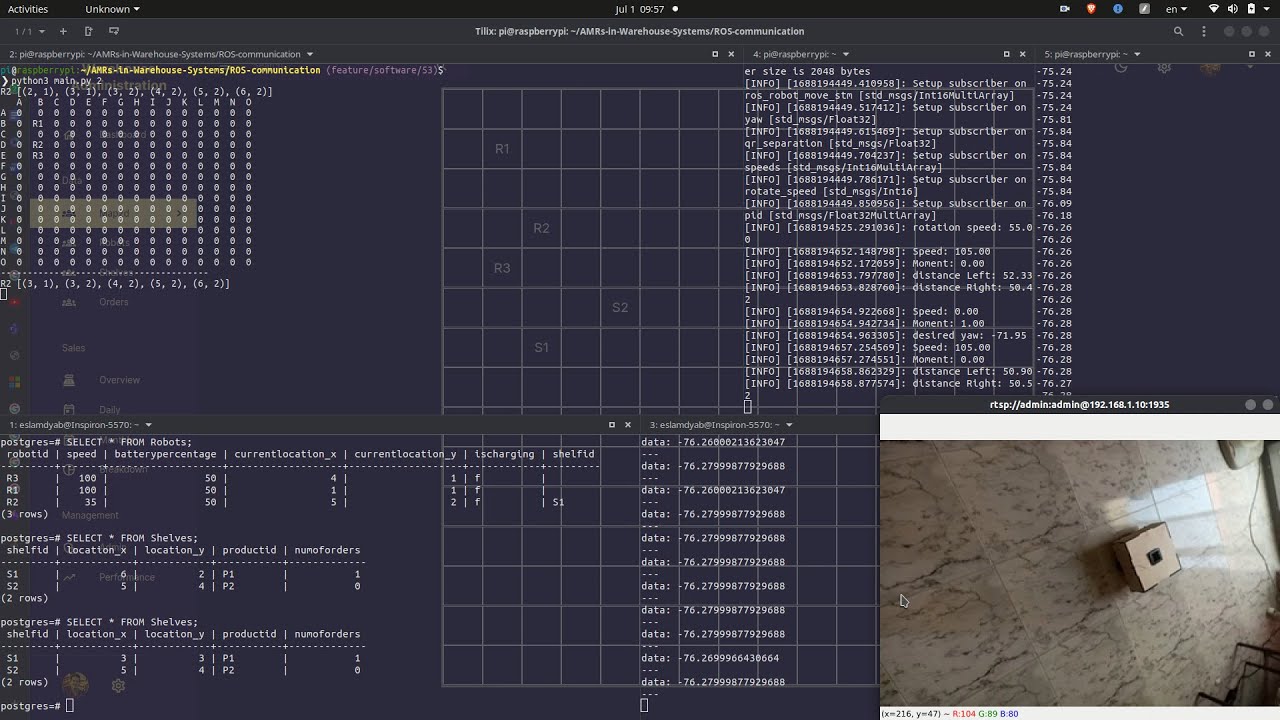Maximize terminal 1 eslamdyab pane
The width and height of the screenshot is (1280, 720).
612,425
